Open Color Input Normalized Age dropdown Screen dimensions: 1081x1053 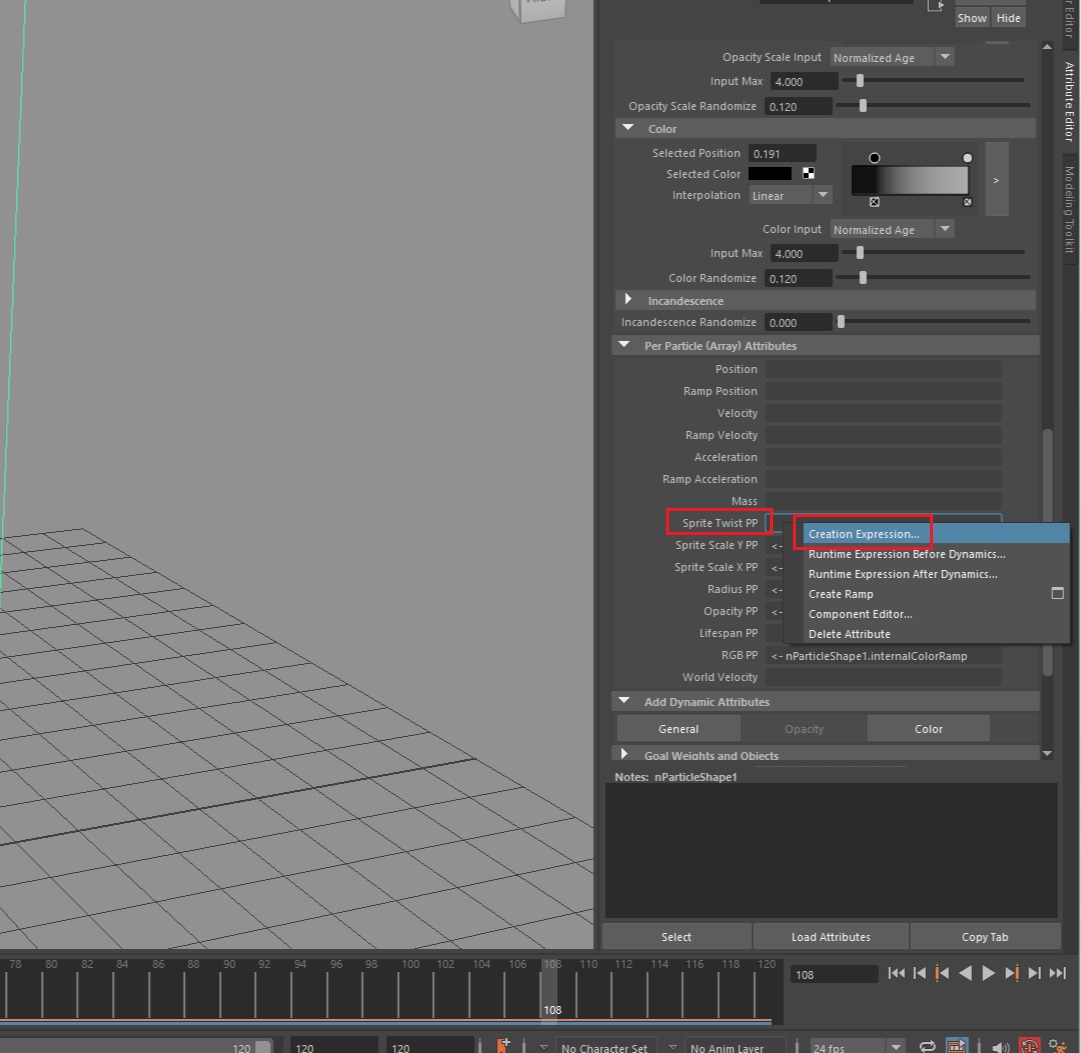(891, 229)
